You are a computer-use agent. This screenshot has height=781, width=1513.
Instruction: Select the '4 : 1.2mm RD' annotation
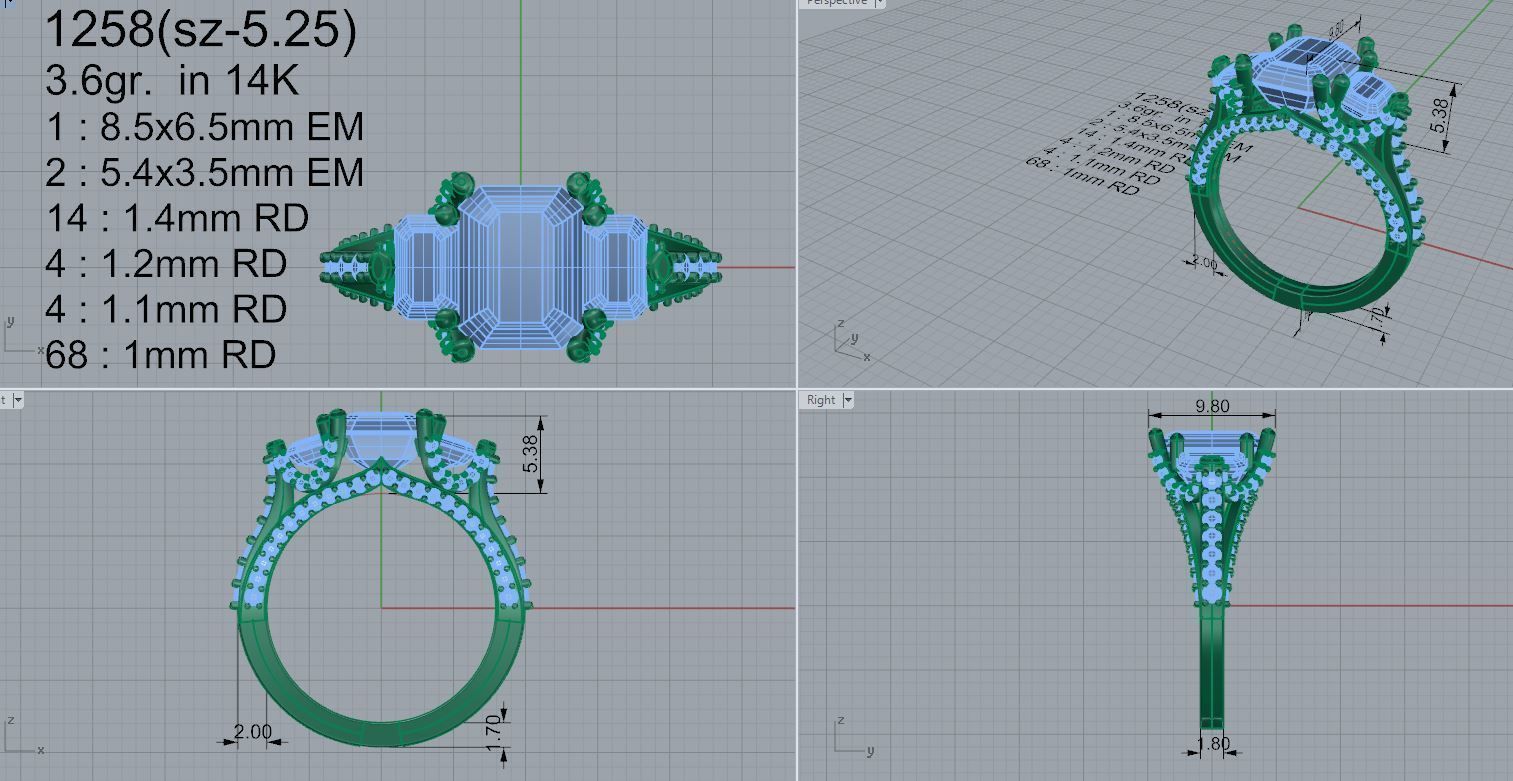tap(166, 263)
